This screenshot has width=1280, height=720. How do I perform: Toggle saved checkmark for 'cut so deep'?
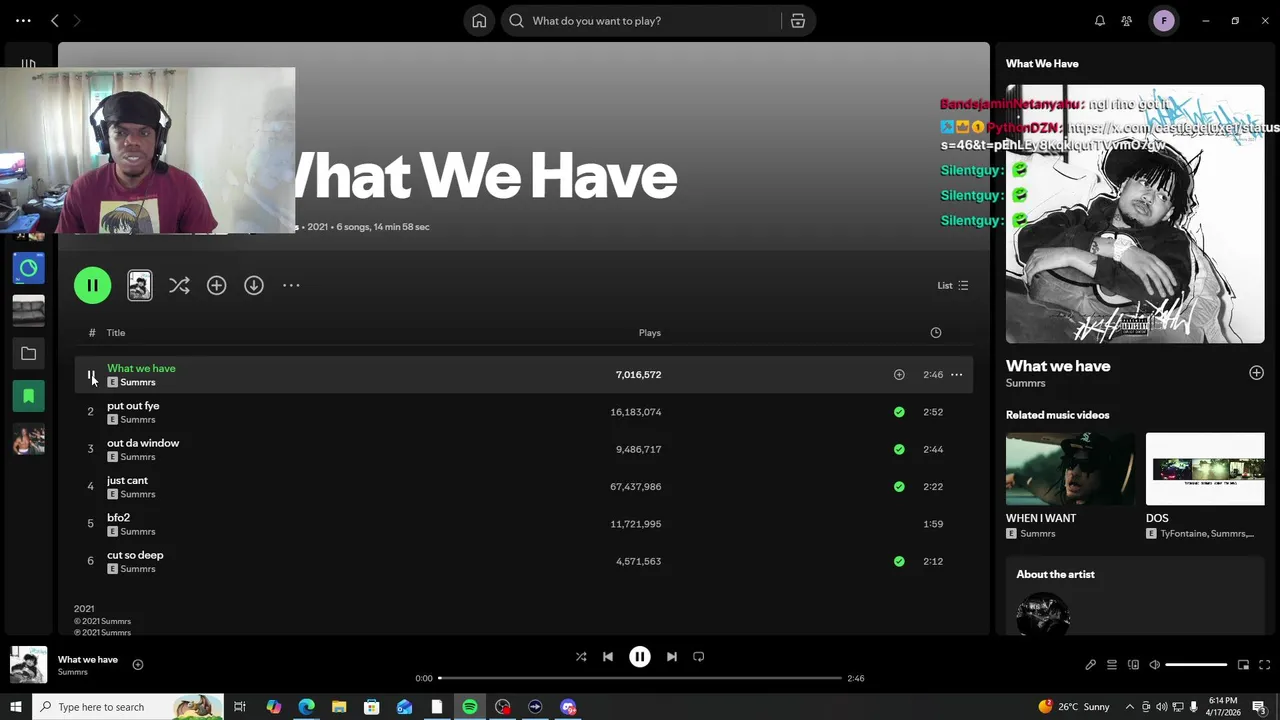pos(899,562)
